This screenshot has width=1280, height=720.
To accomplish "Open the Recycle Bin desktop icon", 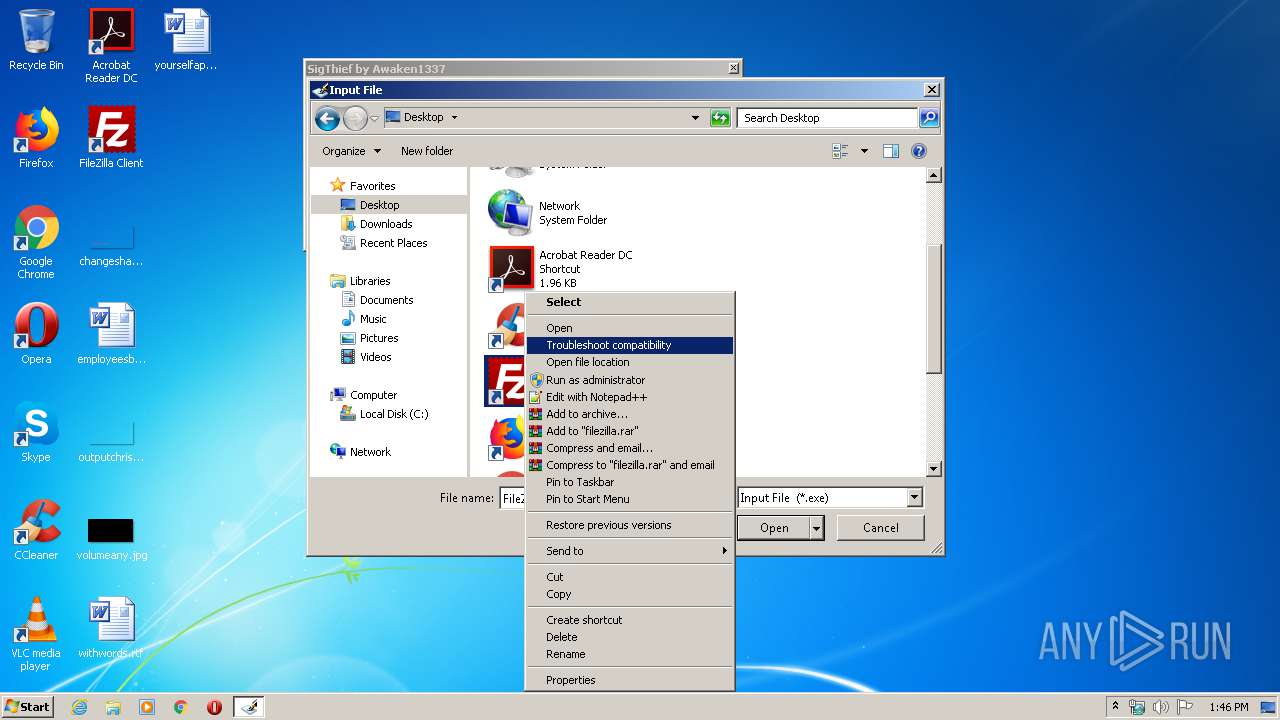I will pos(36,40).
